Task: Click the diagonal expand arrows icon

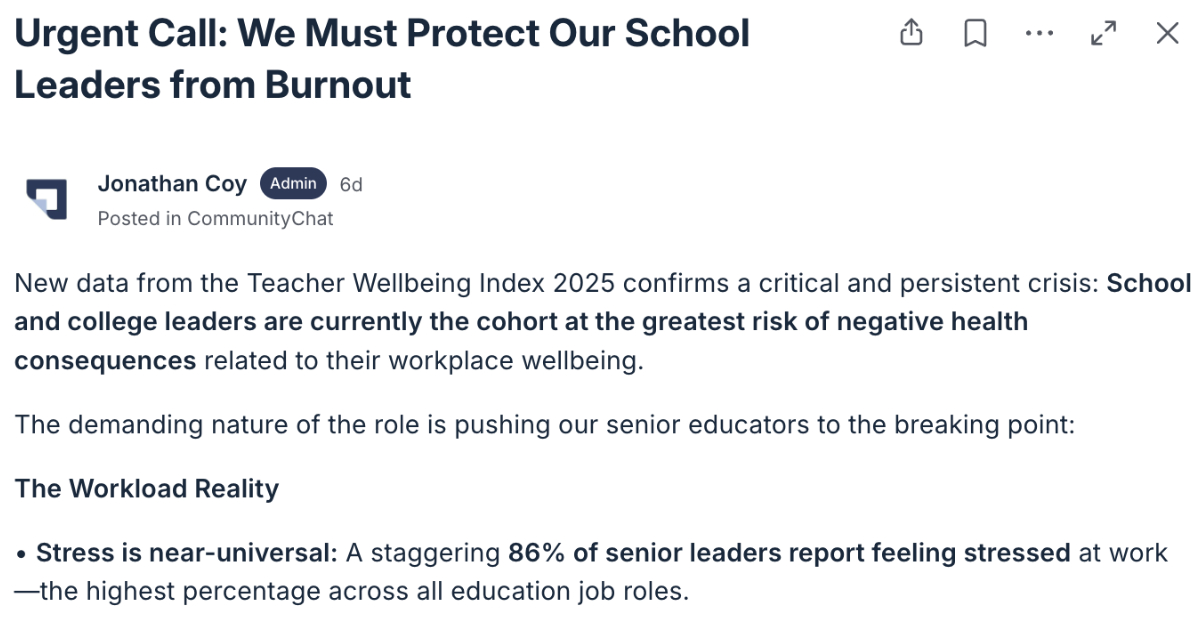Action: point(1103,33)
